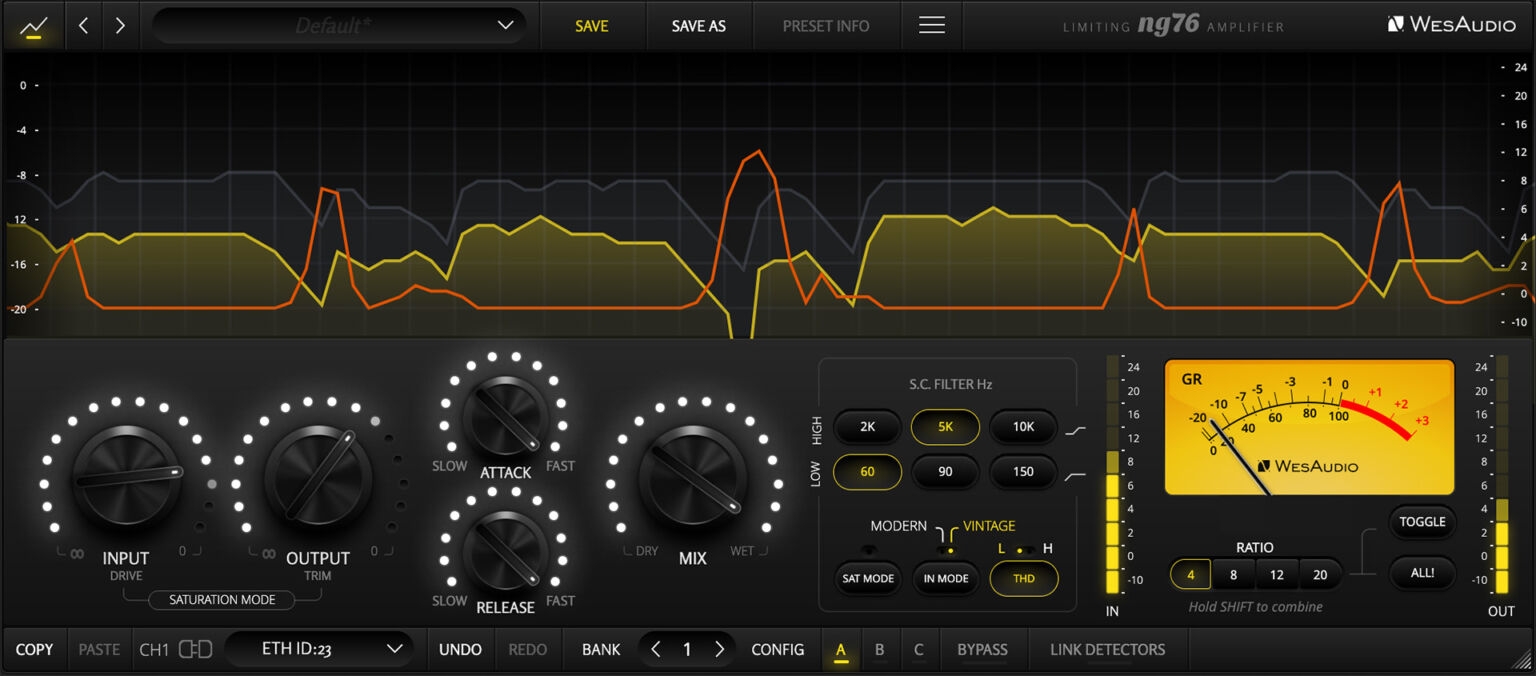This screenshot has height=676, width=1536.
Task: Click the RELEASE knob
Action: (x=505, y=552)
